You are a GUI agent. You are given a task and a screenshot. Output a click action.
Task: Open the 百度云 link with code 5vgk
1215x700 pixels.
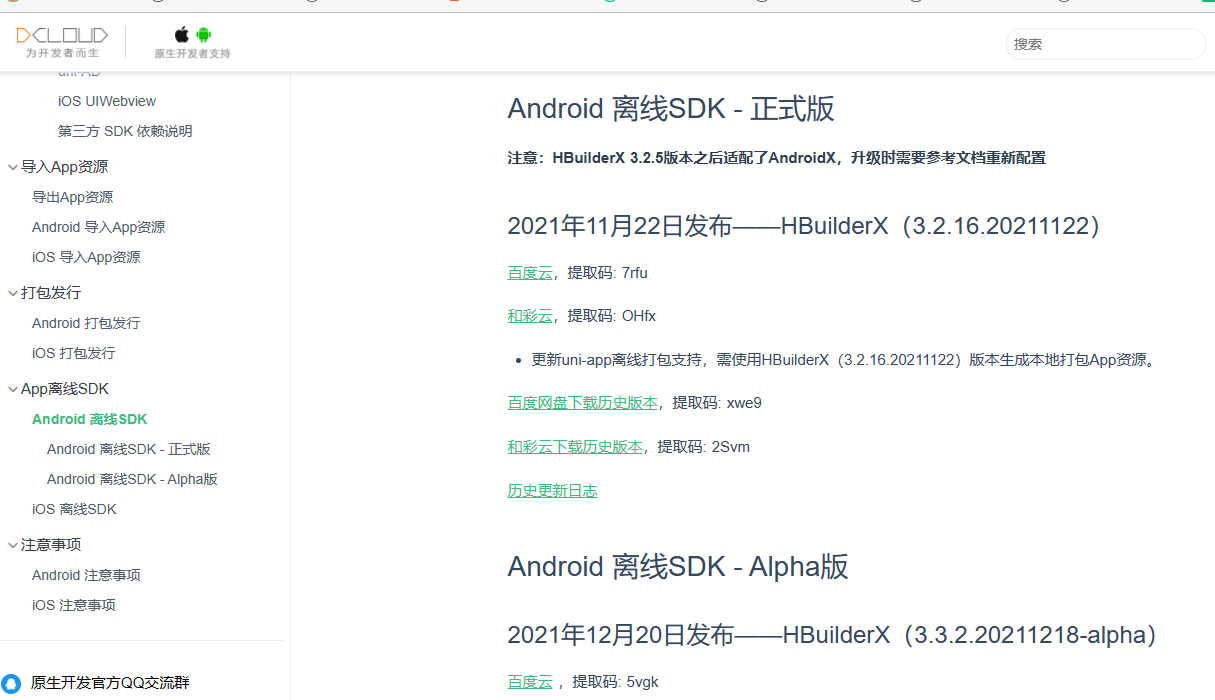pyautogui.click(x=529, y=682)
